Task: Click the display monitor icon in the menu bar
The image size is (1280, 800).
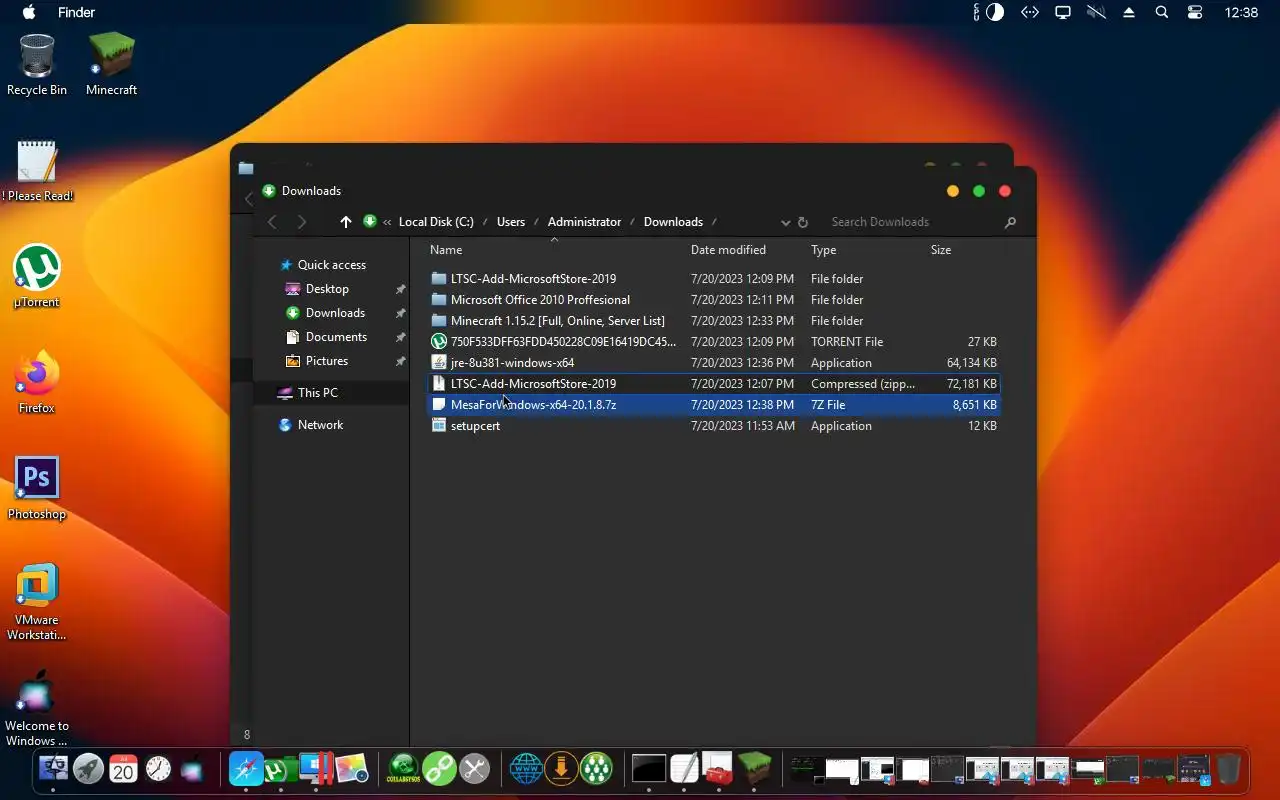Action: point(1063,12)
